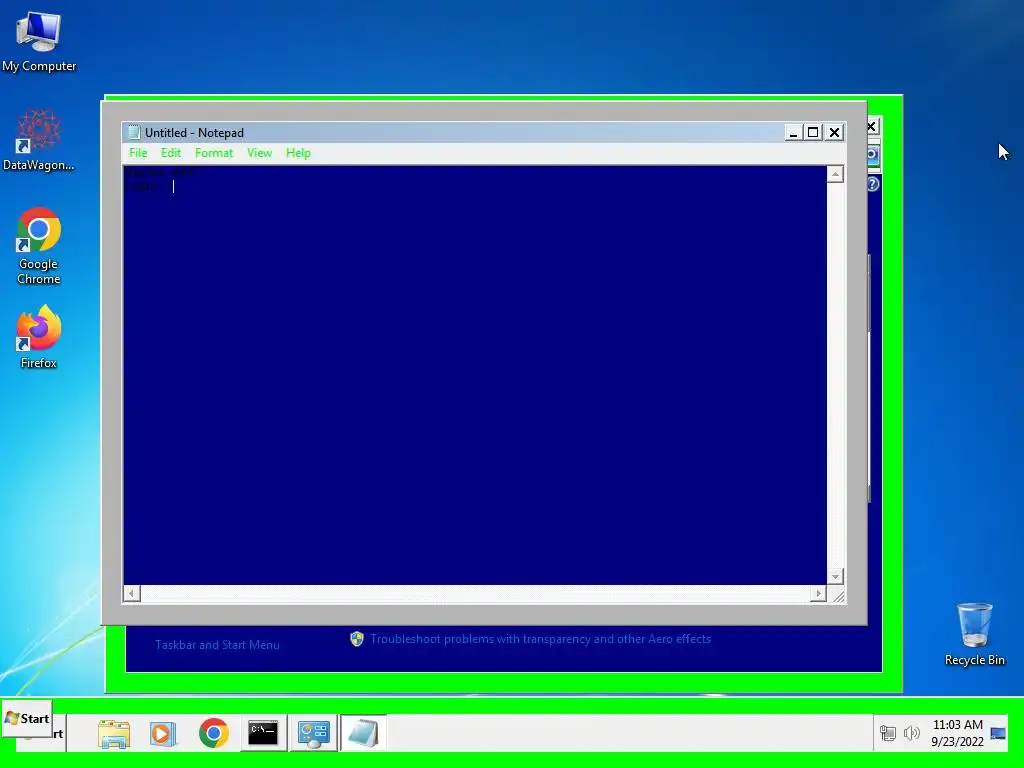Maximize the Notepad window
Viewport: 1024px width, 768px height.
point(813,133)
